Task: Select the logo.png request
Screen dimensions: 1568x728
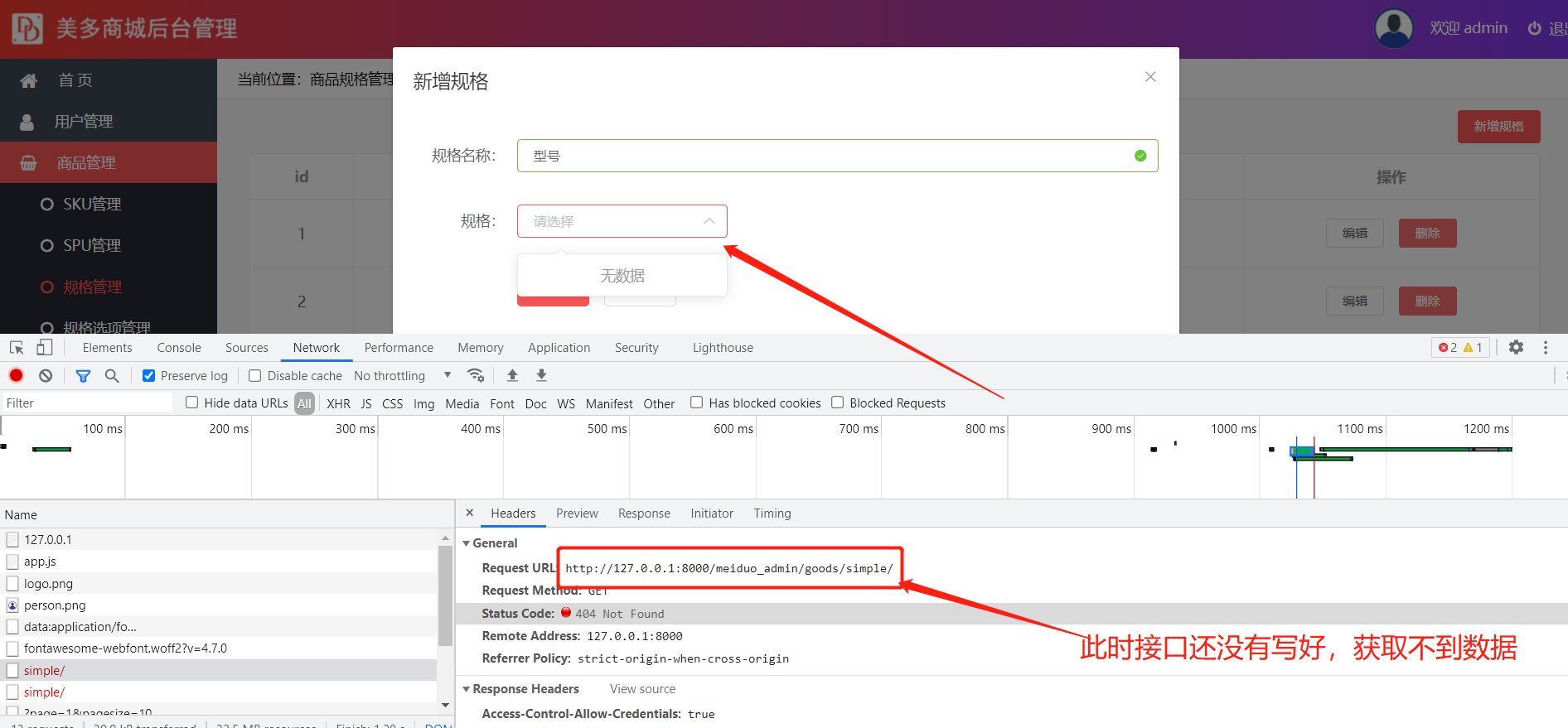Action: (219, 583)
